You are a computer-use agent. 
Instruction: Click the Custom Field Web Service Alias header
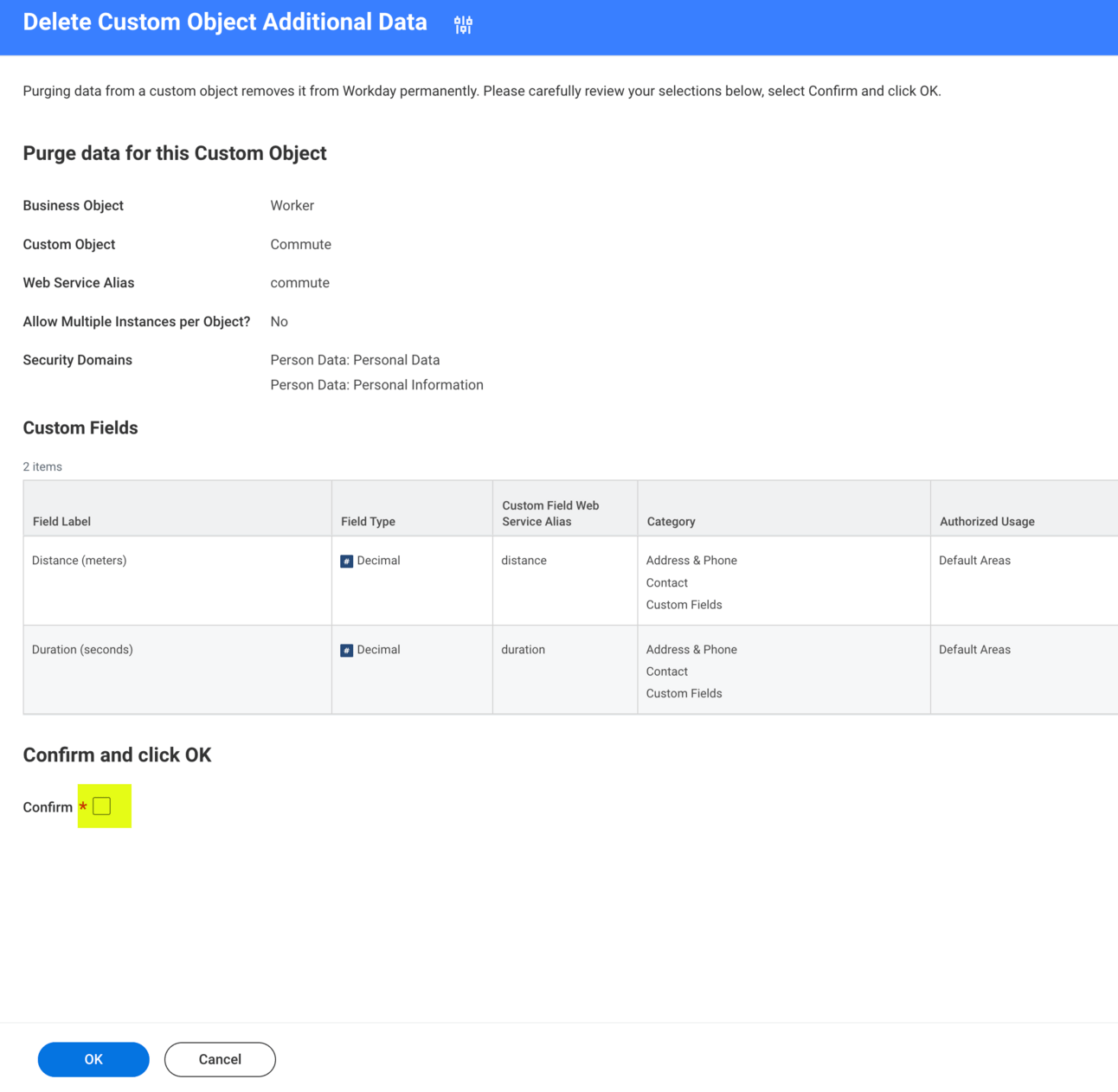[x=550, y=513]
